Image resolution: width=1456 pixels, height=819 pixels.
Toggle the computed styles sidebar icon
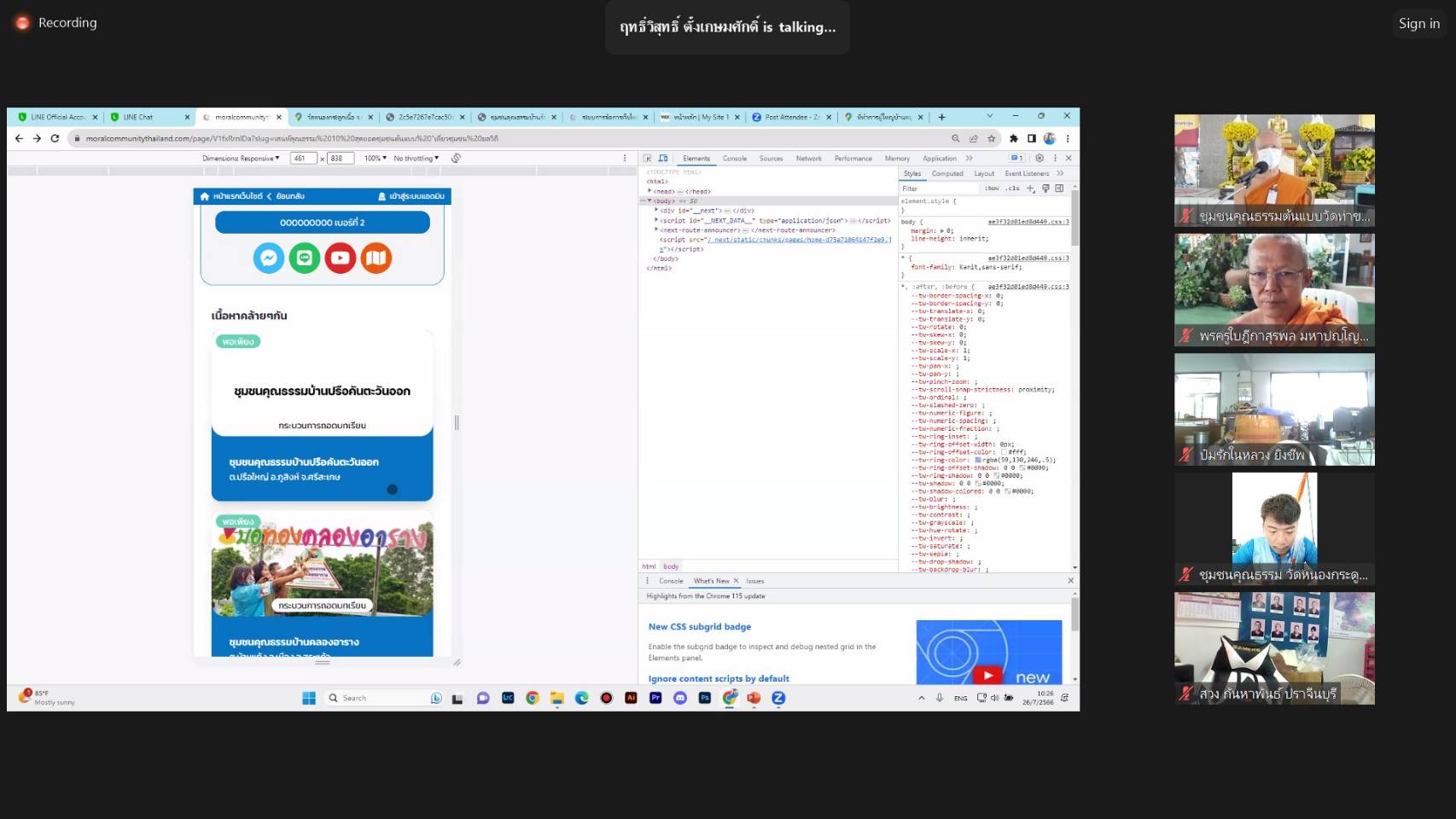tap(1059, 189)
